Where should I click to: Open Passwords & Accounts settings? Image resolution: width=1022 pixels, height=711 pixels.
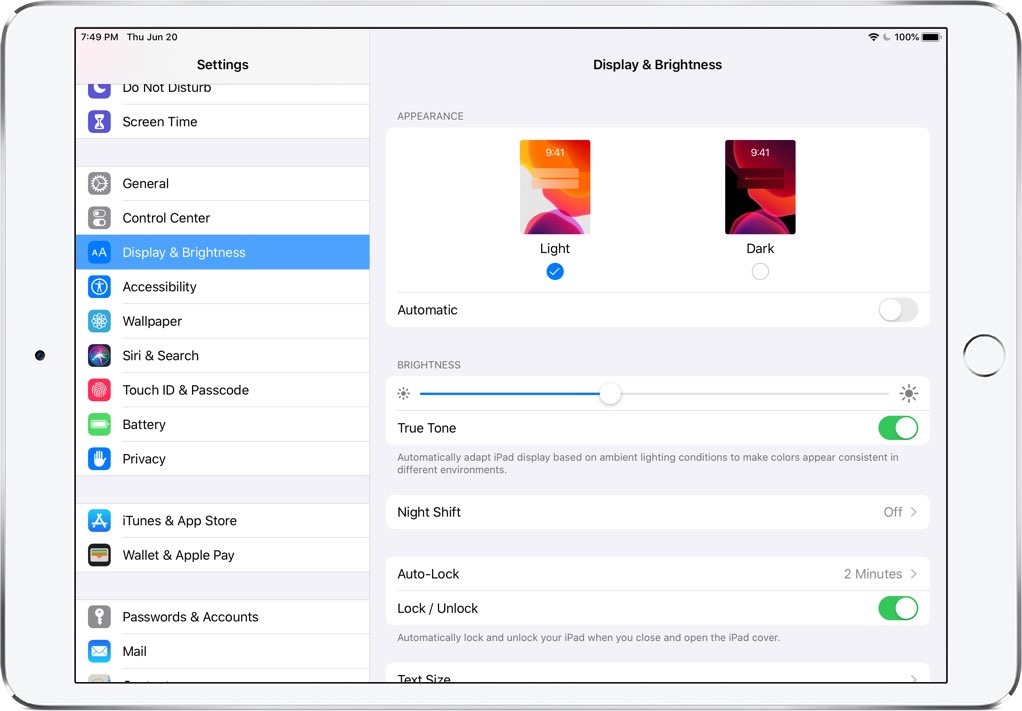pyautogui.click(x=222, y=617)
